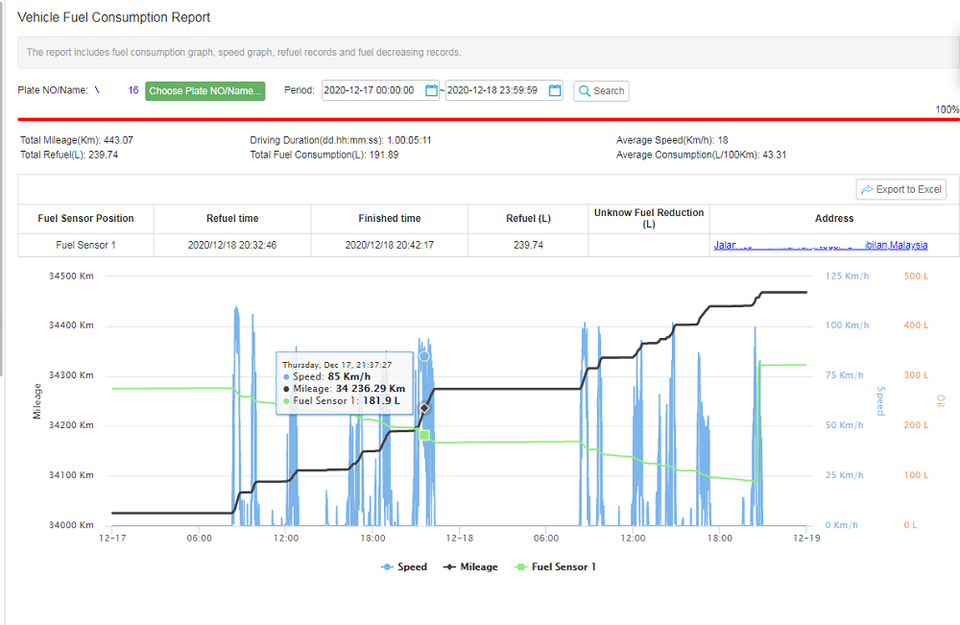Click the green Fuel Sensor square marker on chart

pyautogui.click(x=424, y=435)
